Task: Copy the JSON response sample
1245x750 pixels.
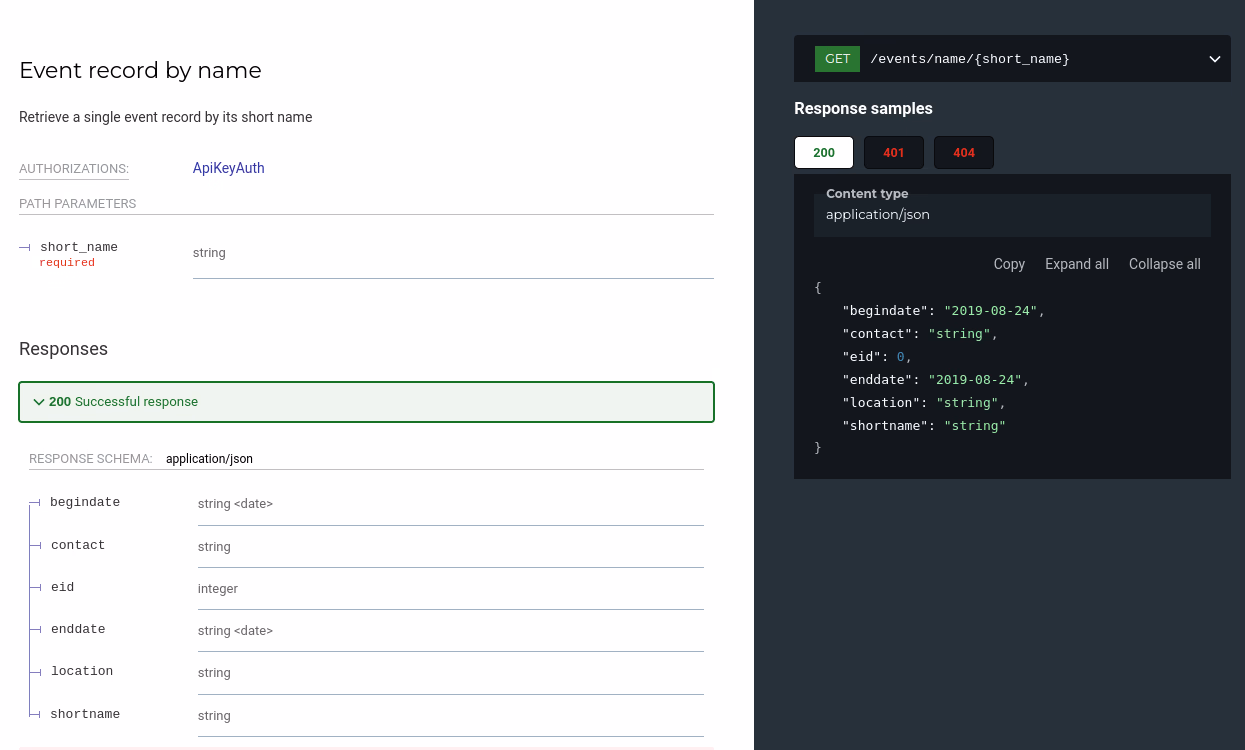Action: 1008,264
